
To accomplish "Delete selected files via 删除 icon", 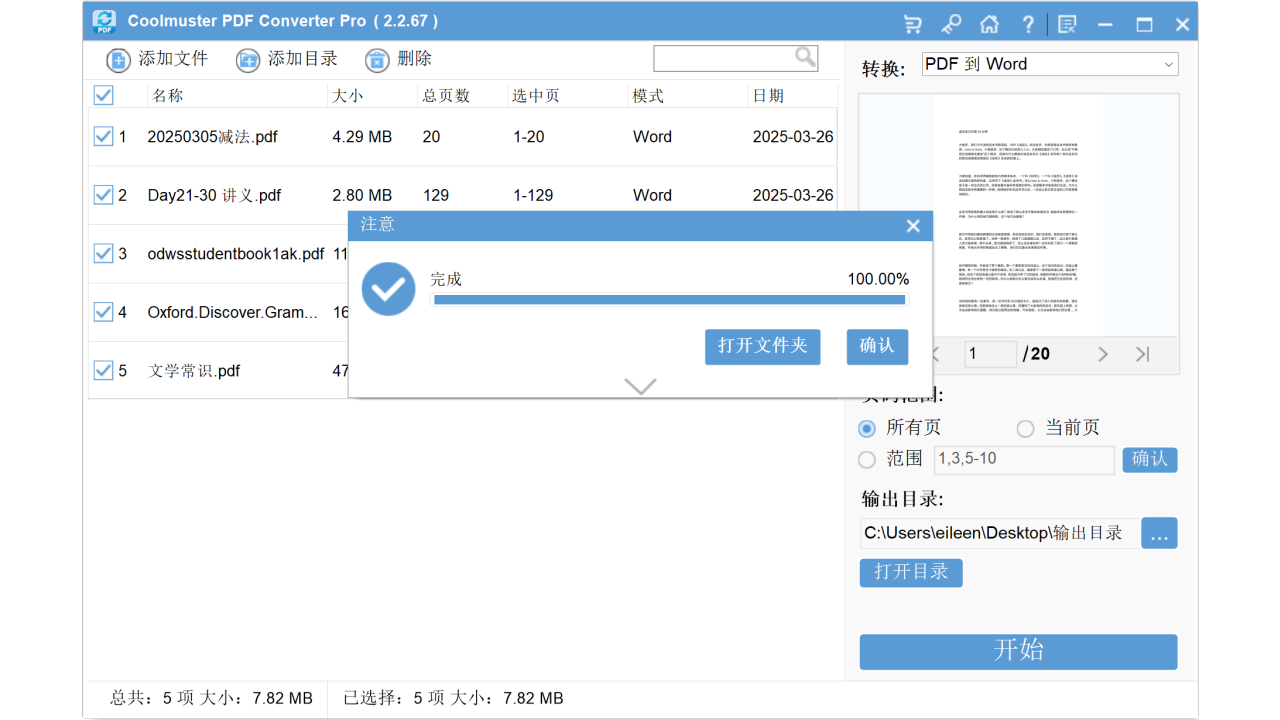I will (x=377, y=60).
